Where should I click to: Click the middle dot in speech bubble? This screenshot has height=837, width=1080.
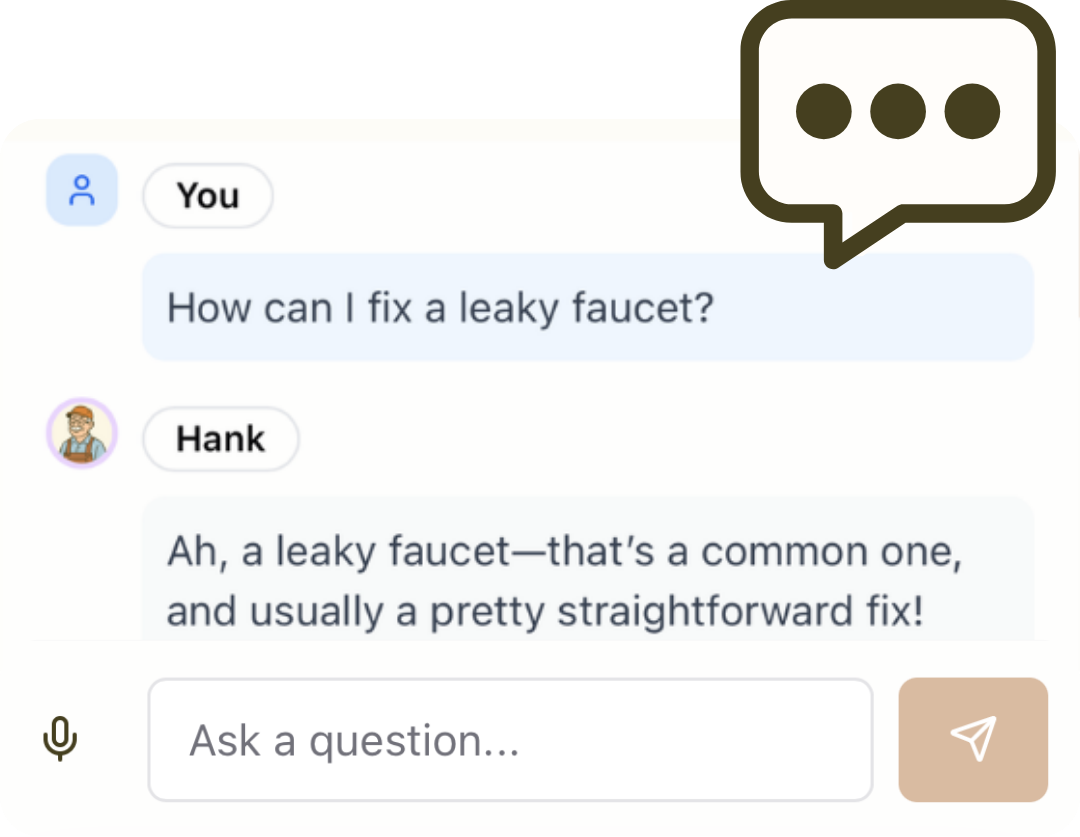point(897,111)
